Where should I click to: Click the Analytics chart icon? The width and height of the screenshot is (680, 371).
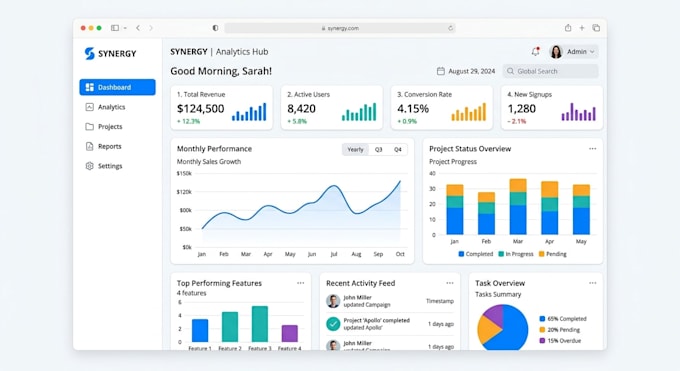pyautogui.click(x=89, y=107)
